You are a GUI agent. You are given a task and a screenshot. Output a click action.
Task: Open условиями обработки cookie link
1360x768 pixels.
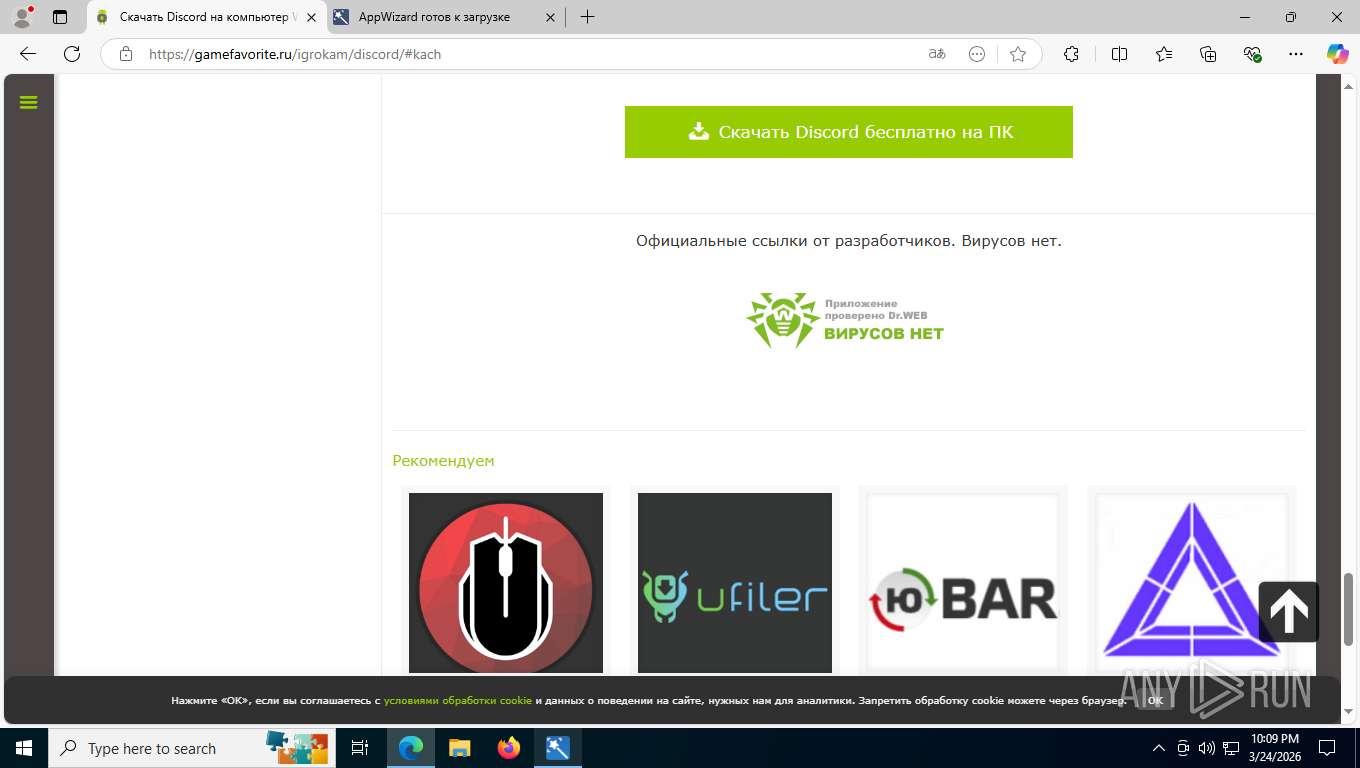point(458,701)
